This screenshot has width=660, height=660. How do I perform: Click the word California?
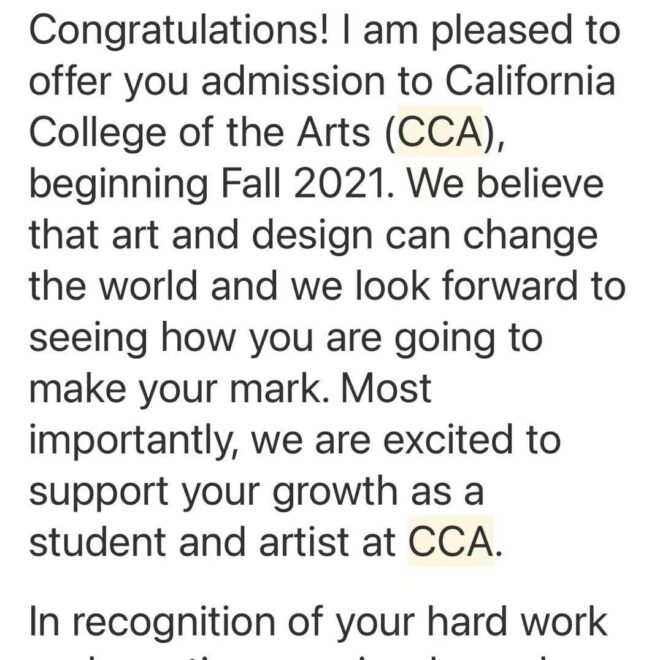click(530, 80)
